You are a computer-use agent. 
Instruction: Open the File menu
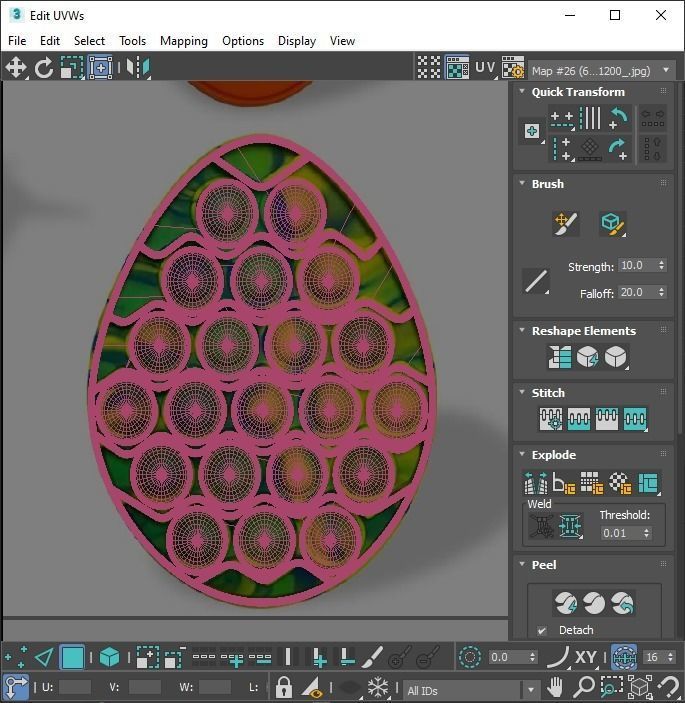[x=17, y=41]
